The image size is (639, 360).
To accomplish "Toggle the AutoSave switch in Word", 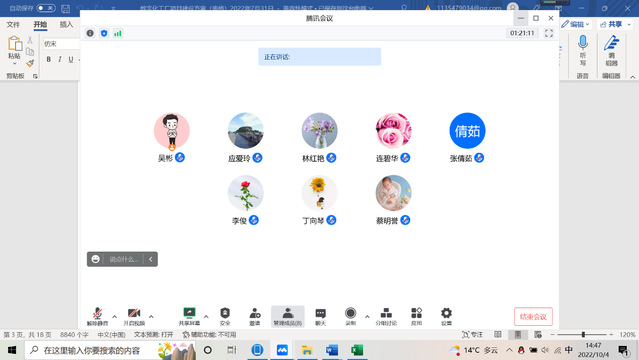I will point(46,8).
